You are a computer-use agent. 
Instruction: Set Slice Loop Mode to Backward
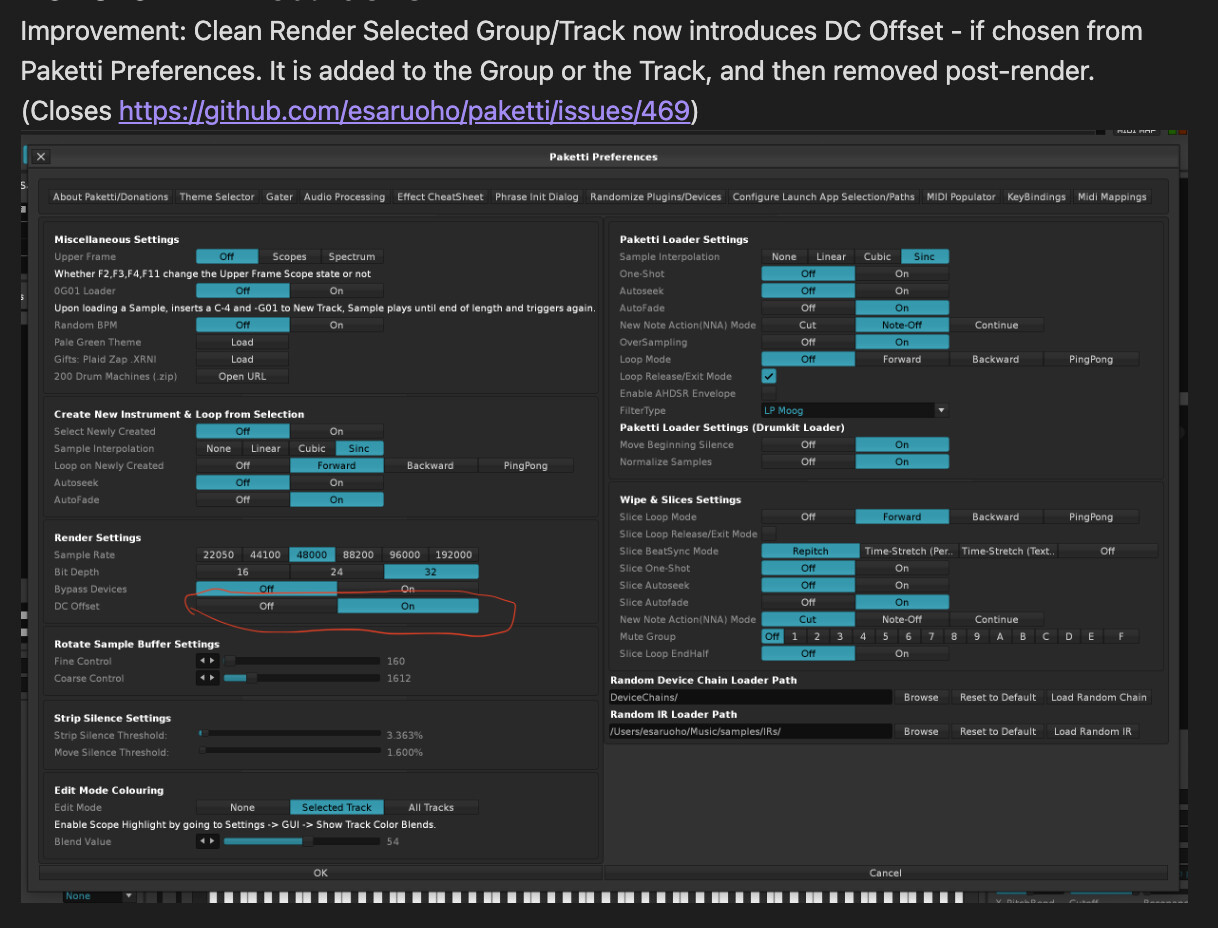point(996,517)
